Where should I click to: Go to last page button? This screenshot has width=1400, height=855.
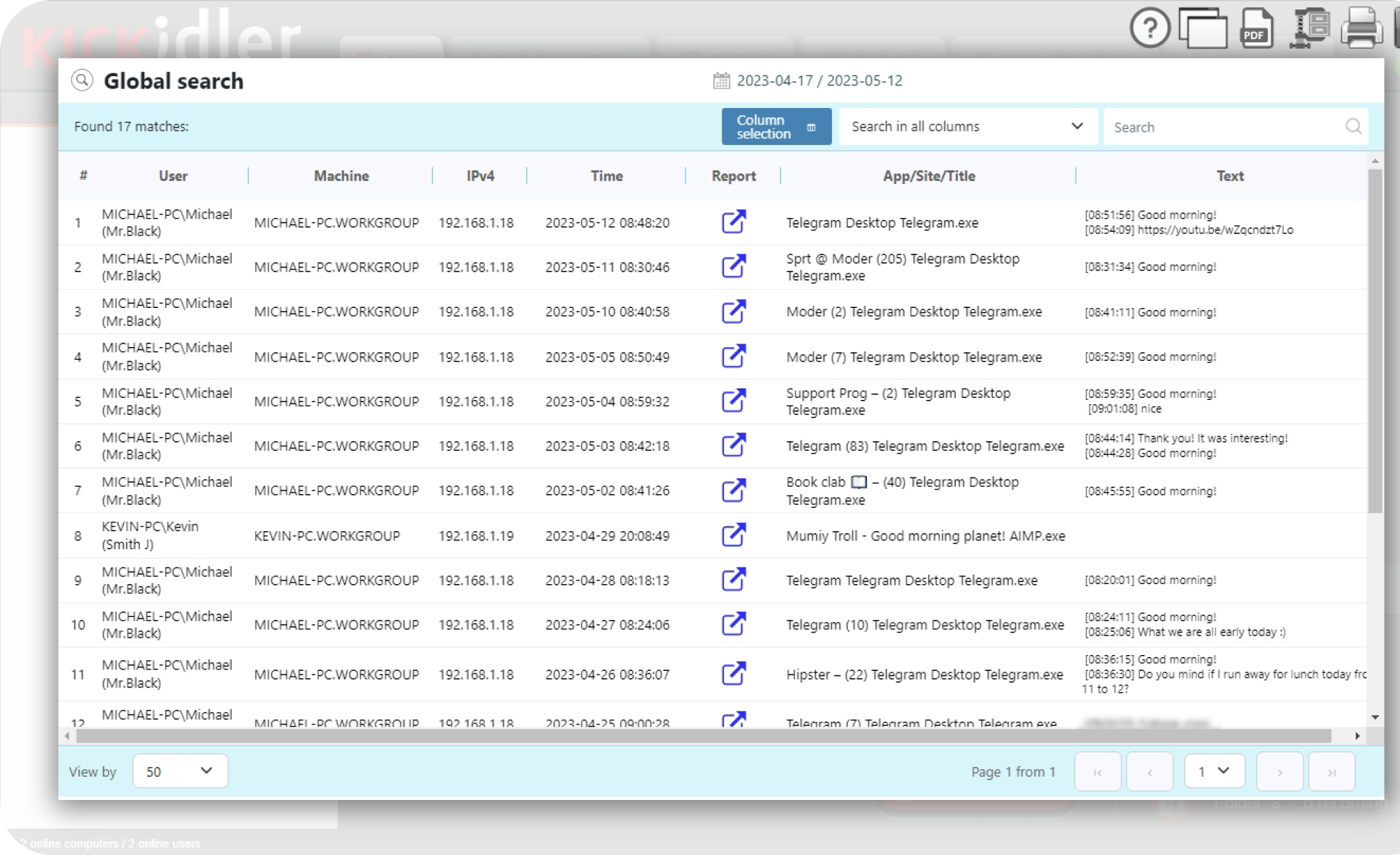tap(1332, 772)
